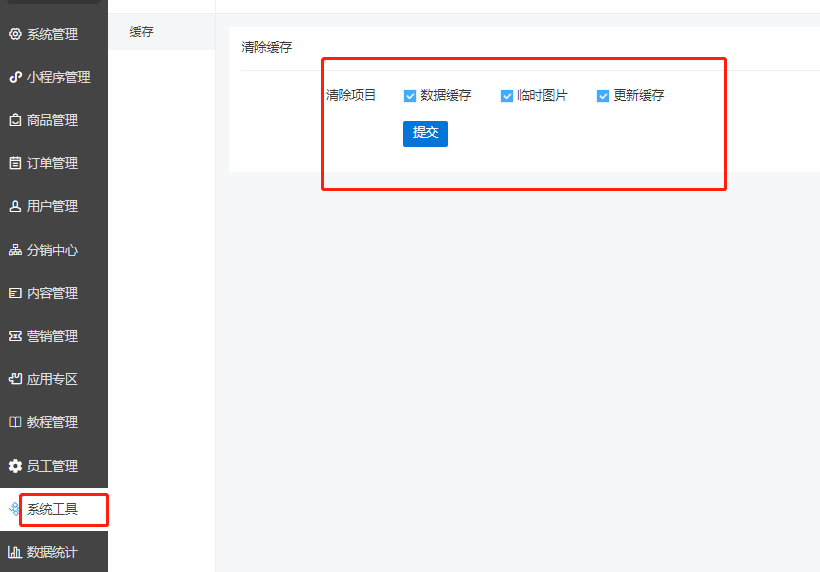The image size is (820, 572).
Task: Click the 清除缓存 panel heading
Action: (267, 47)
